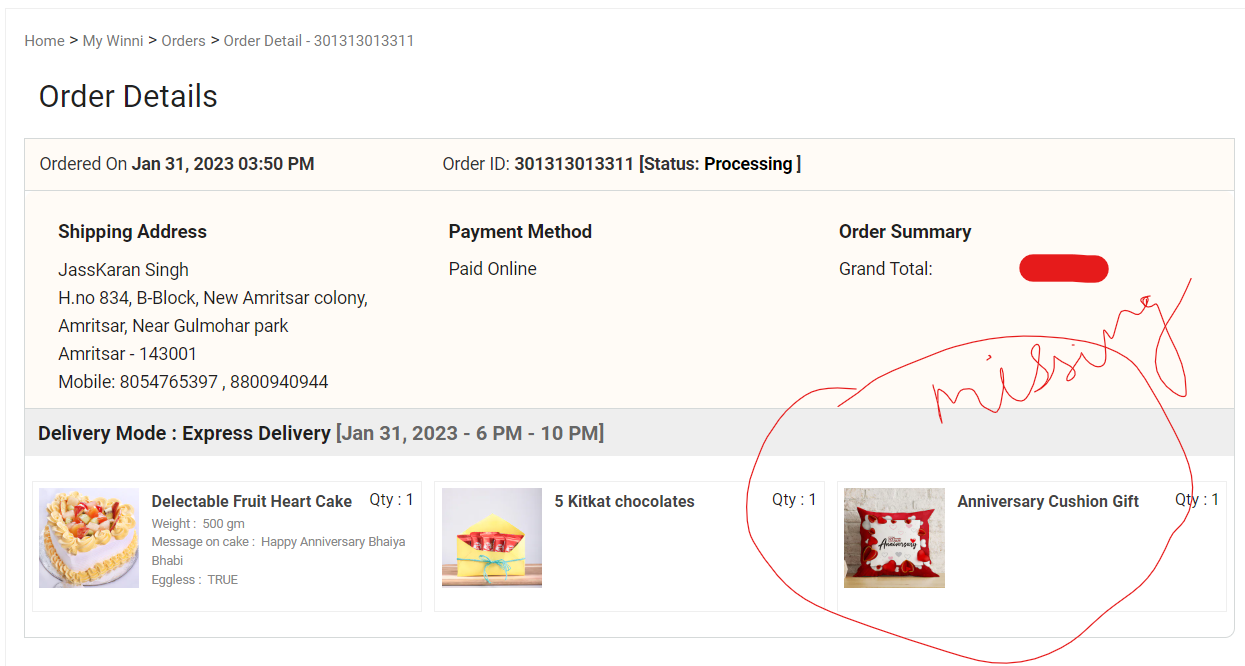Click the Delivery Mode Express Delivery header

pyautogui.click(x=184, y=434)
